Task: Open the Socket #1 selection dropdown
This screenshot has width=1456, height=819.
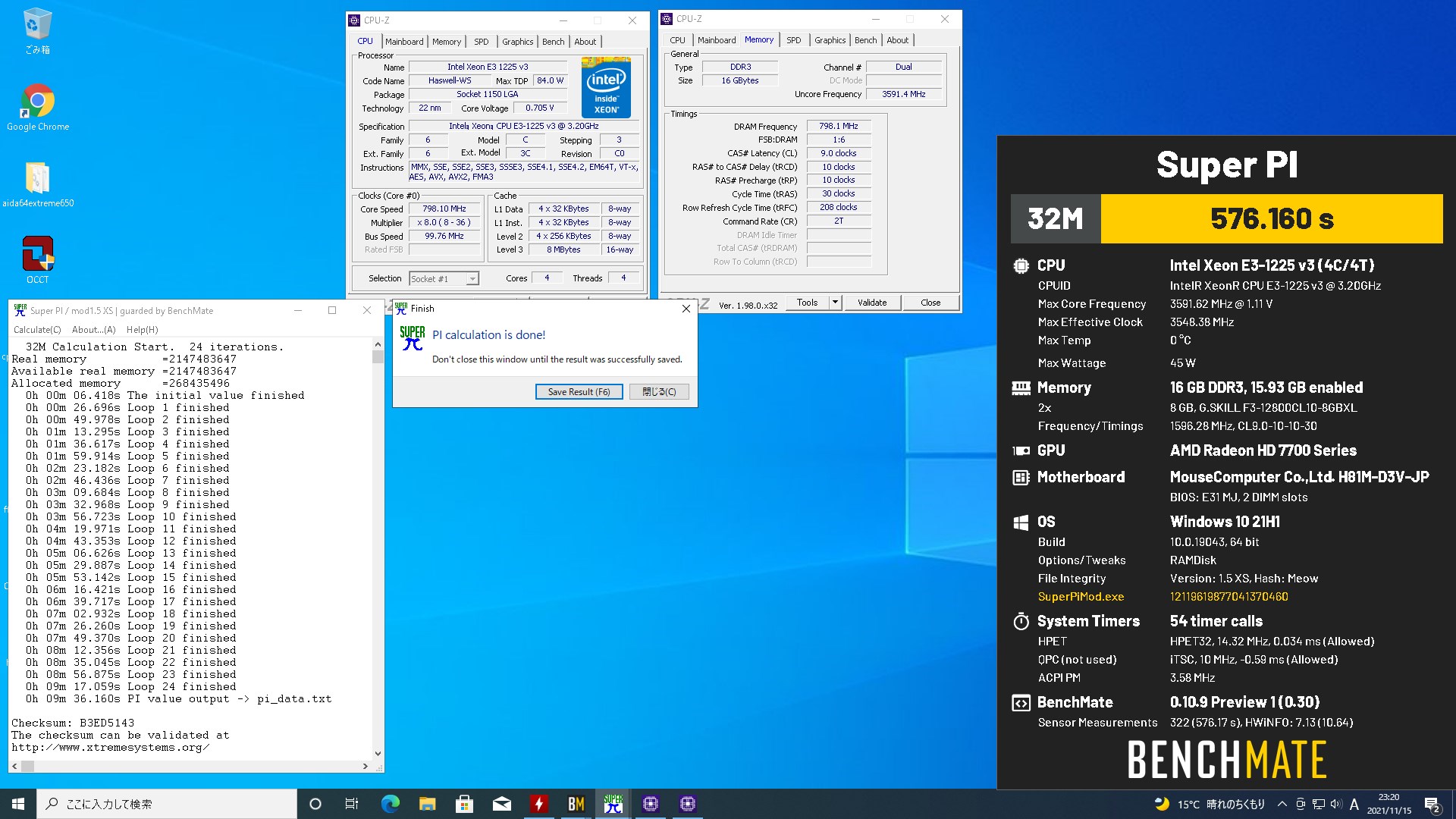Action: pos(444,278)
